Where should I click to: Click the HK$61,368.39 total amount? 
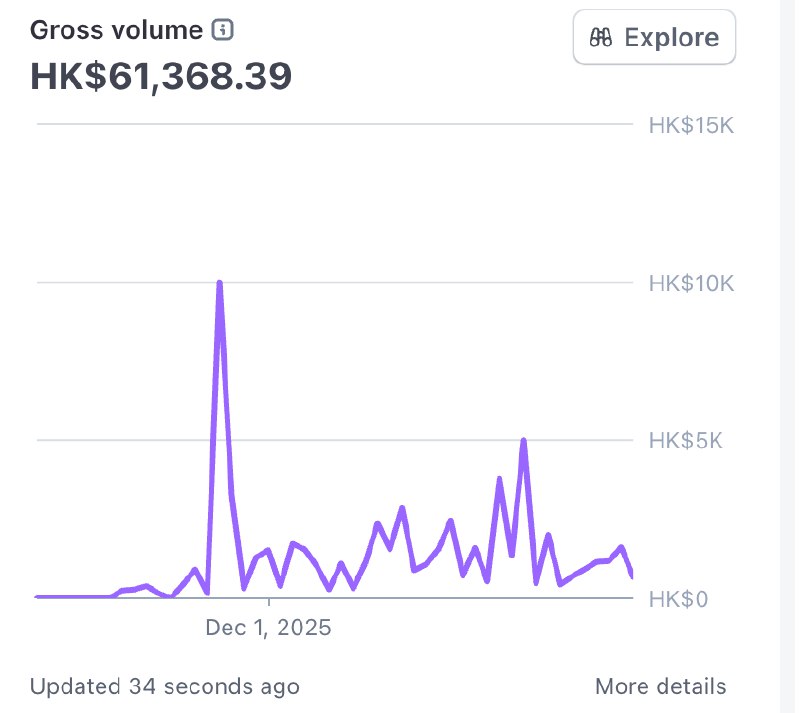point(161,75)
